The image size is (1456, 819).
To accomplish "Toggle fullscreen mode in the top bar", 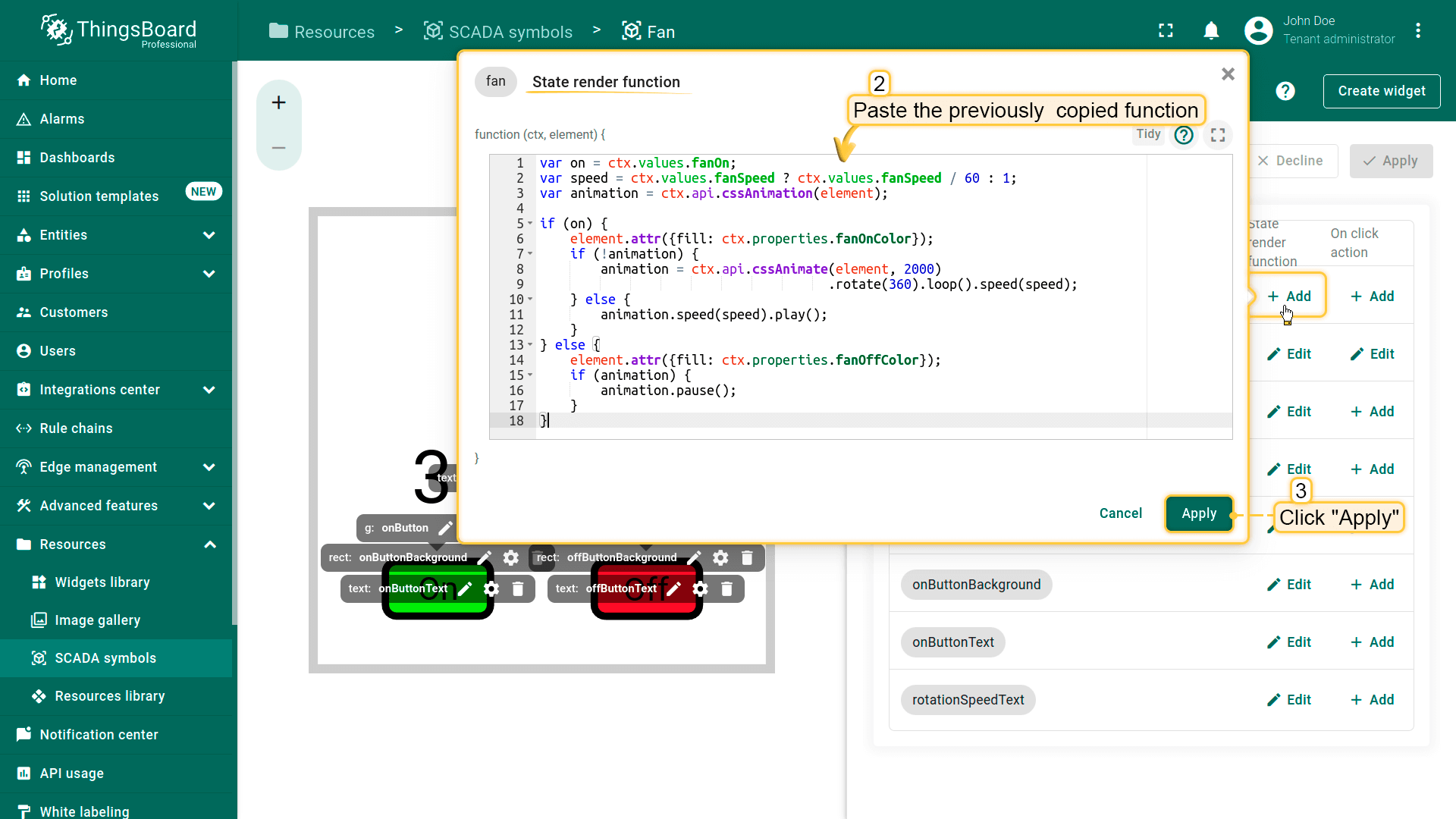I will (x=1166, y=31).
